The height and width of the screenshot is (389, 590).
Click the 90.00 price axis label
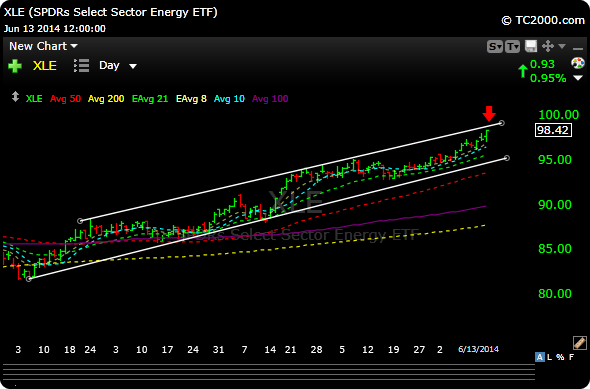[x=555, y=205]
